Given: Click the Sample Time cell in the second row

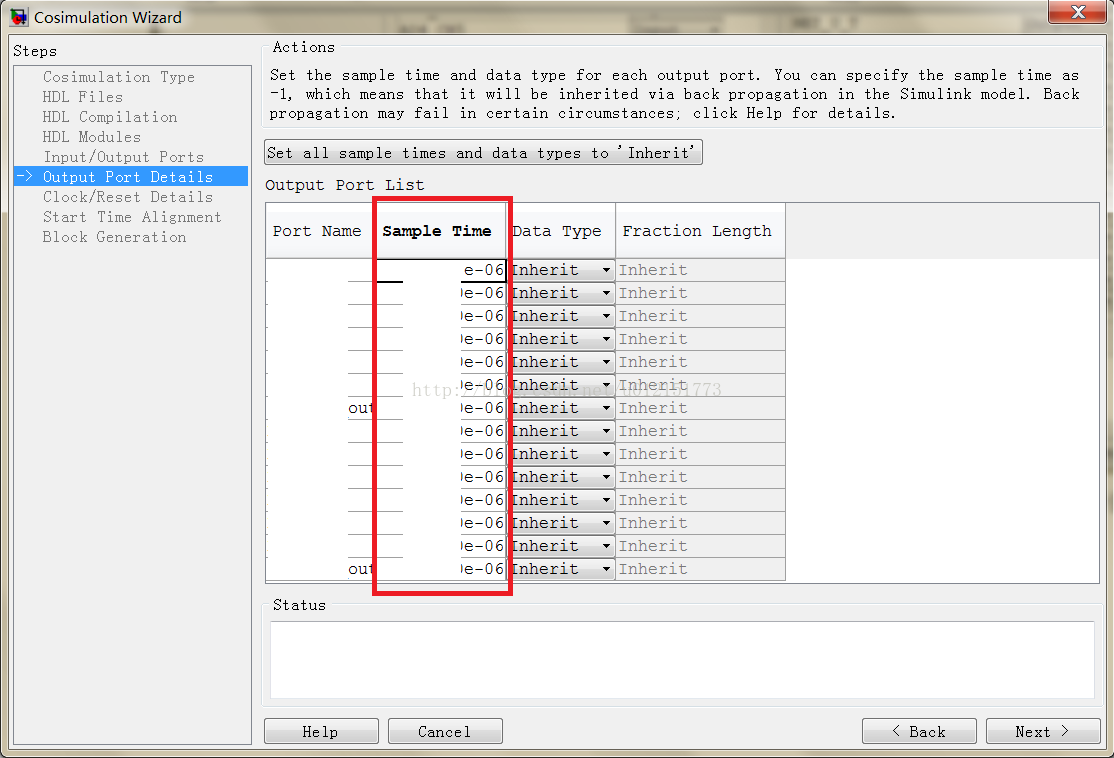Looking at the screenshot, I should point(440,293).
